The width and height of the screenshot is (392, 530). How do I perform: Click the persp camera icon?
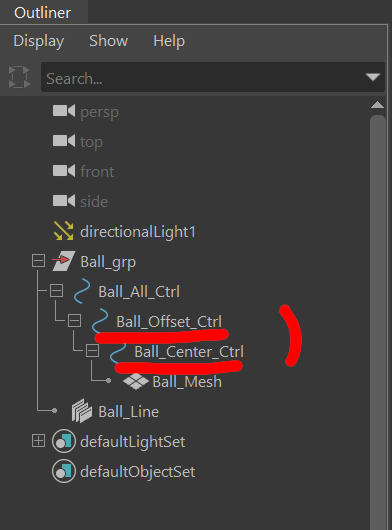pyautogui.click(x=64, y=111)
